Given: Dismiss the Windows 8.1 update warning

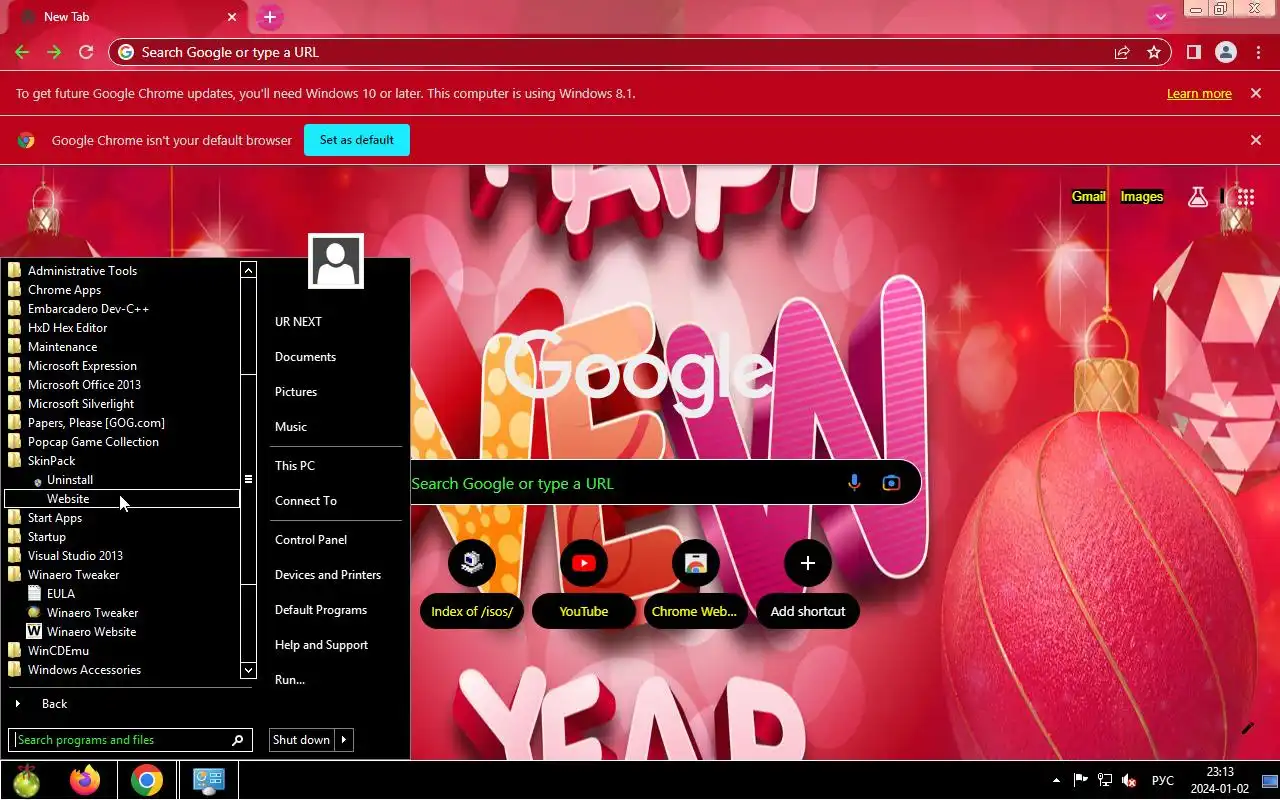Looking at the screenshot, I should tap(1255, 93).
